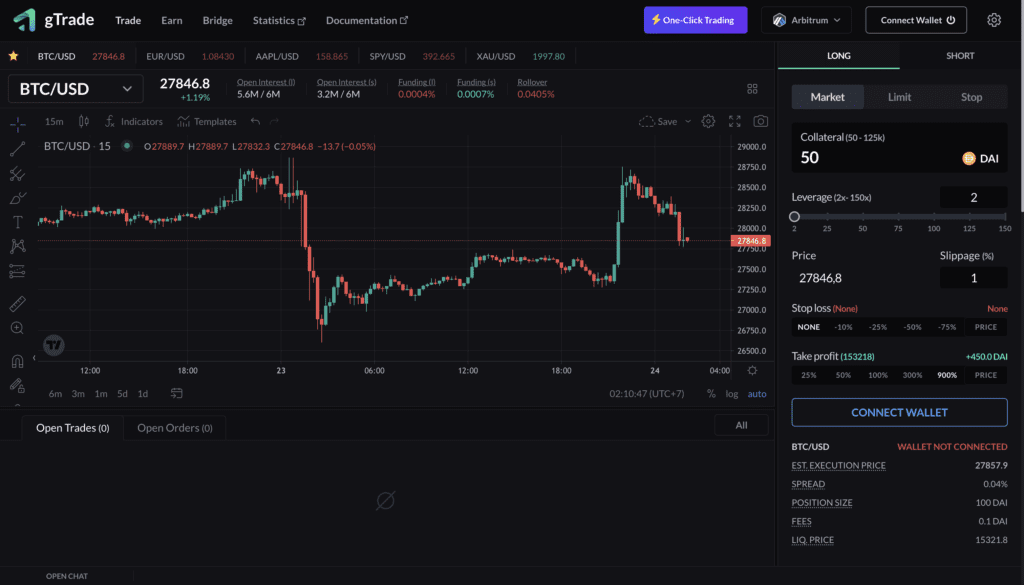Open the Documentation external link
This screenshot has height=585, width=1024.
click(367, 20)
